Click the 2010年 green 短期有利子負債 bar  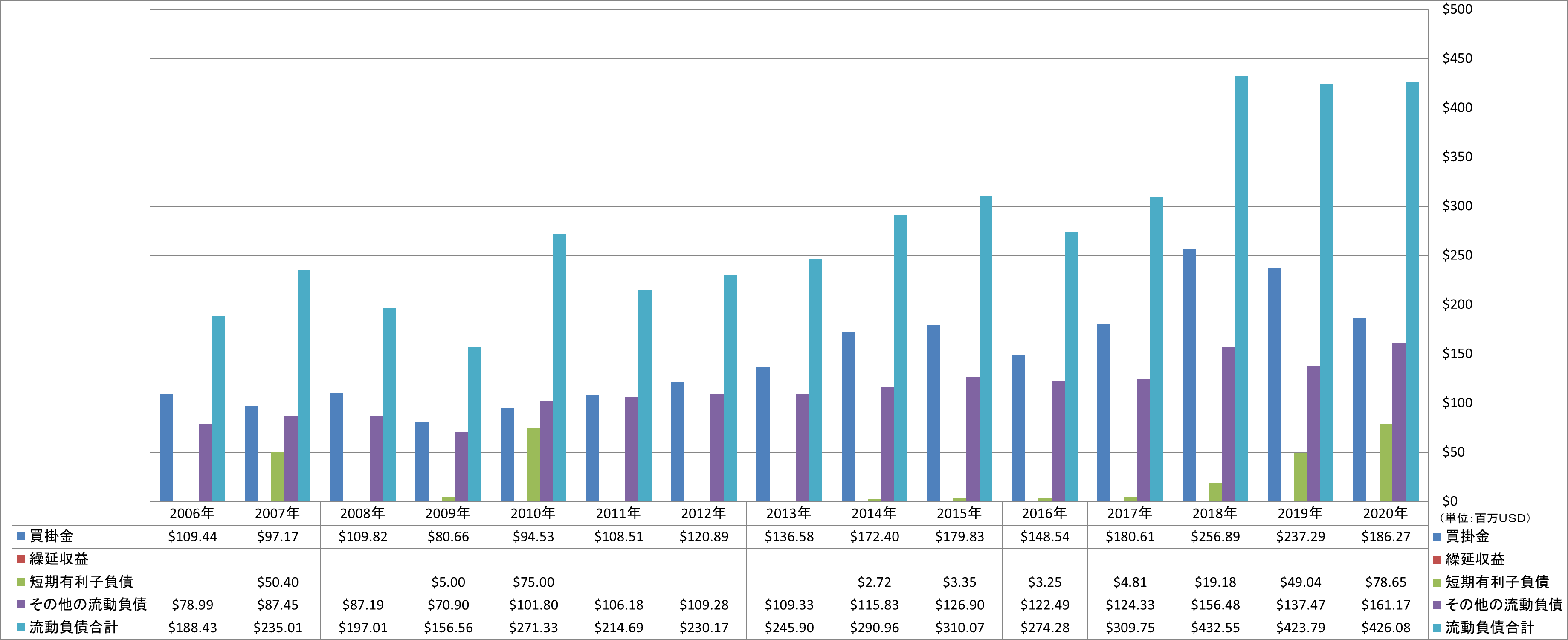pos(533,465)
